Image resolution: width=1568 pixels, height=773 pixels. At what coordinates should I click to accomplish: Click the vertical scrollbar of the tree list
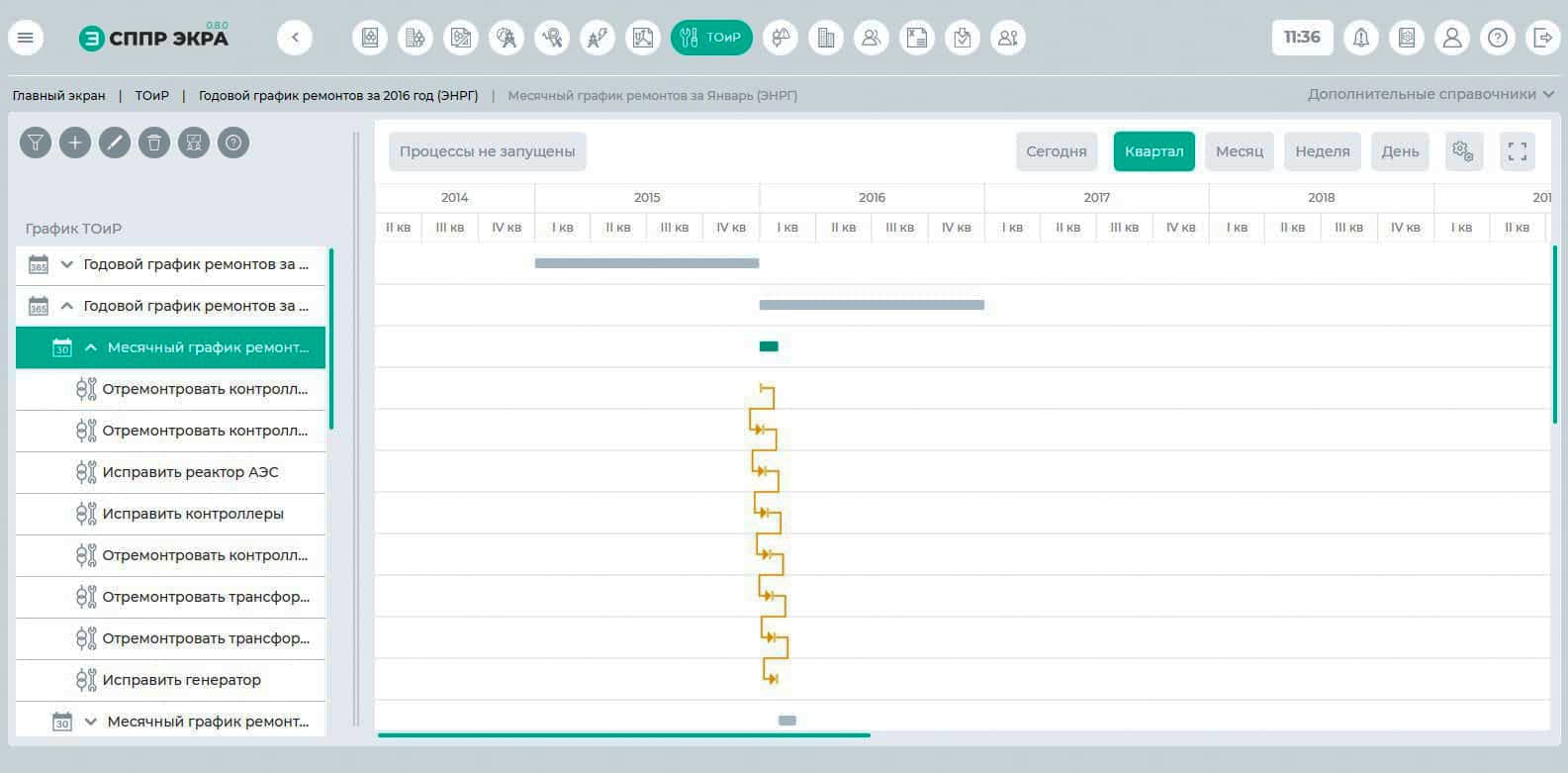(331, 338)
